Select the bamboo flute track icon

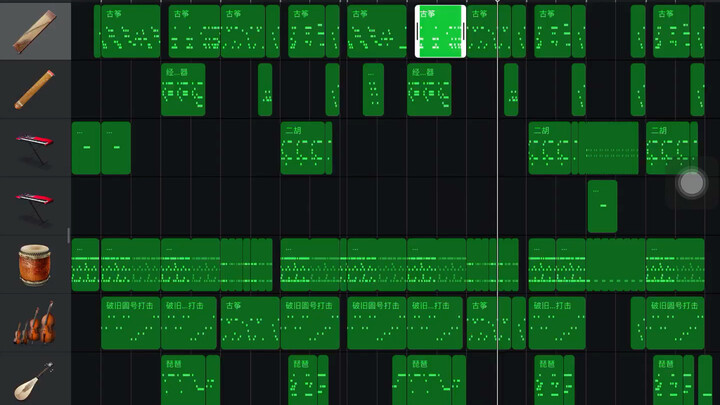(34, 90)
